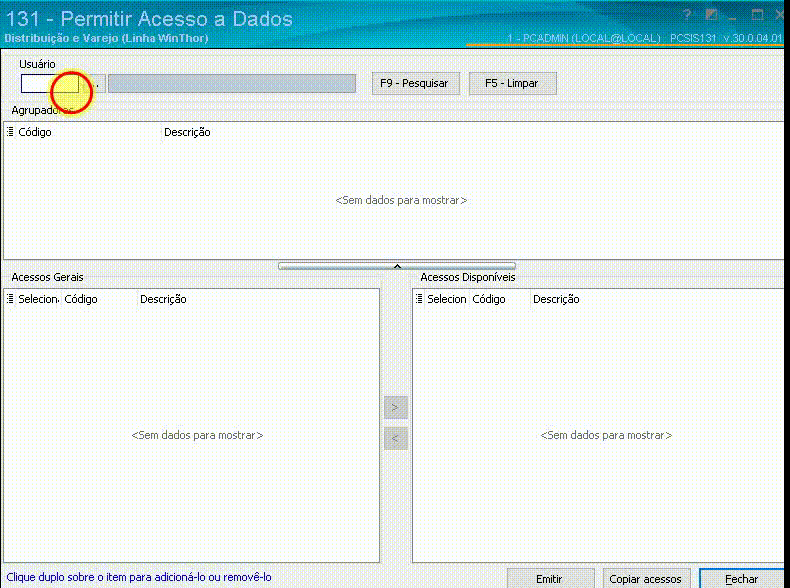Click the Copiar acessos button
This screenshot has width=790, height=588.
point(646,579)
